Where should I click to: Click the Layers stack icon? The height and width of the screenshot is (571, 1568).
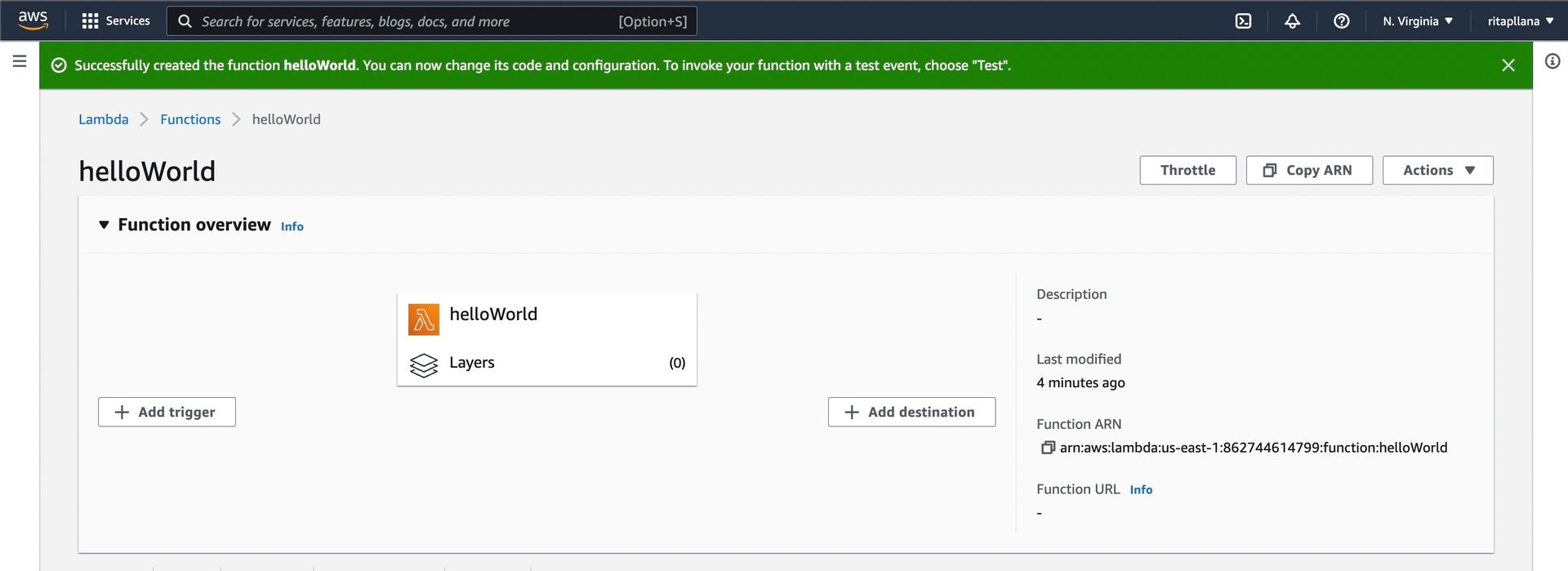pyautogui.click(x=424, y=365)
